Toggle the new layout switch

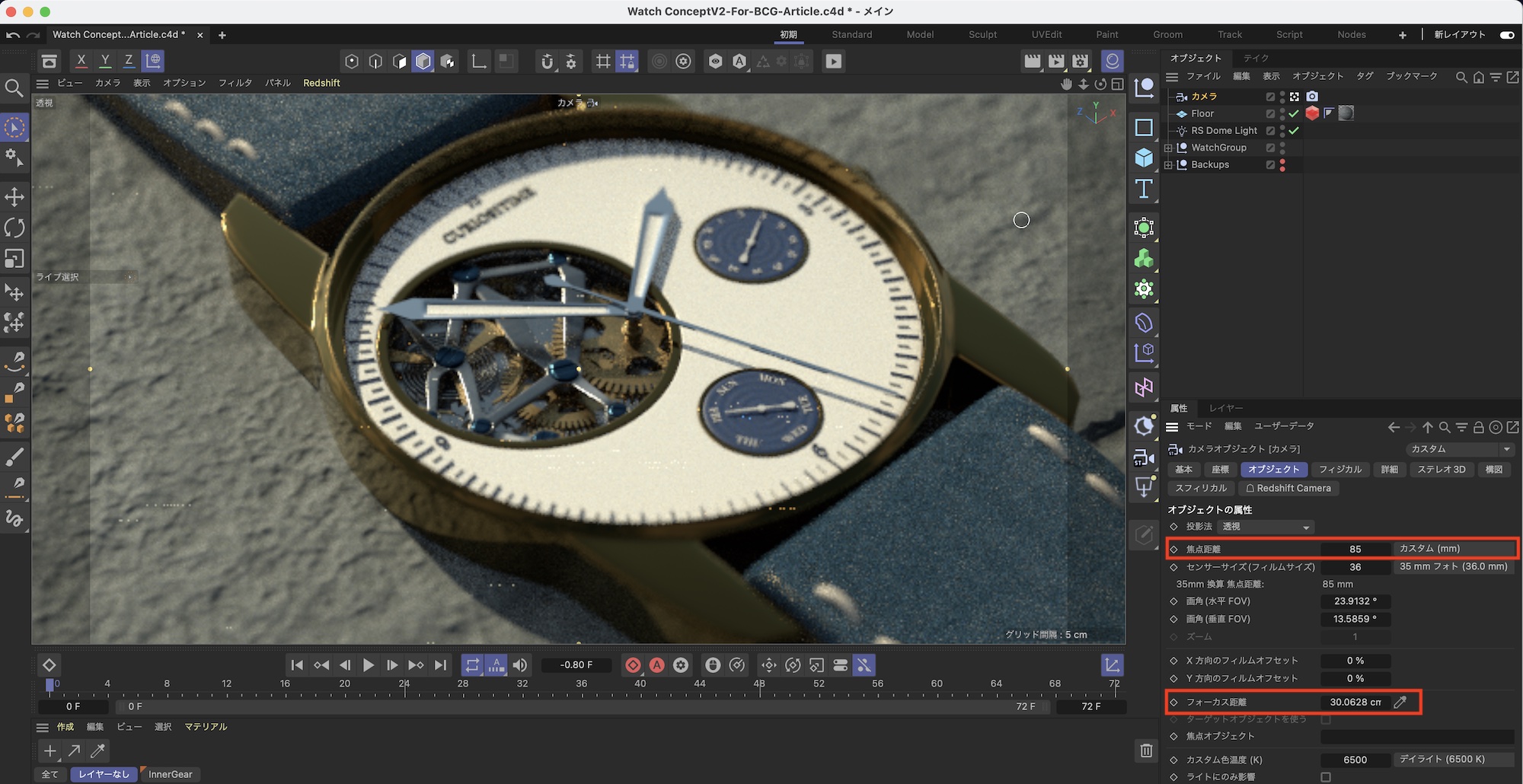tap(1506, 34)
